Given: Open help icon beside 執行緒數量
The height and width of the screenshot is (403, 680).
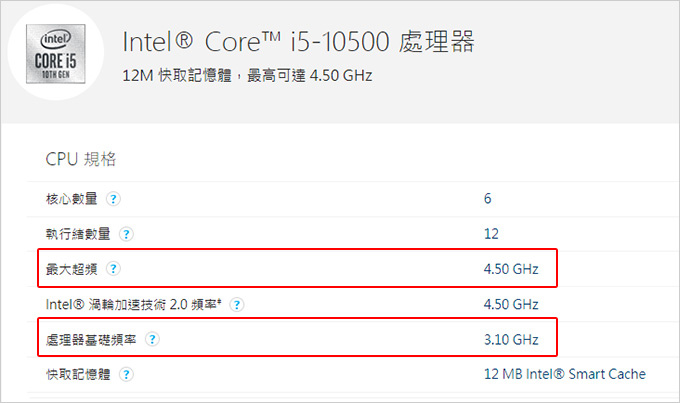Looking at the screenshot, I should [126, 234].
